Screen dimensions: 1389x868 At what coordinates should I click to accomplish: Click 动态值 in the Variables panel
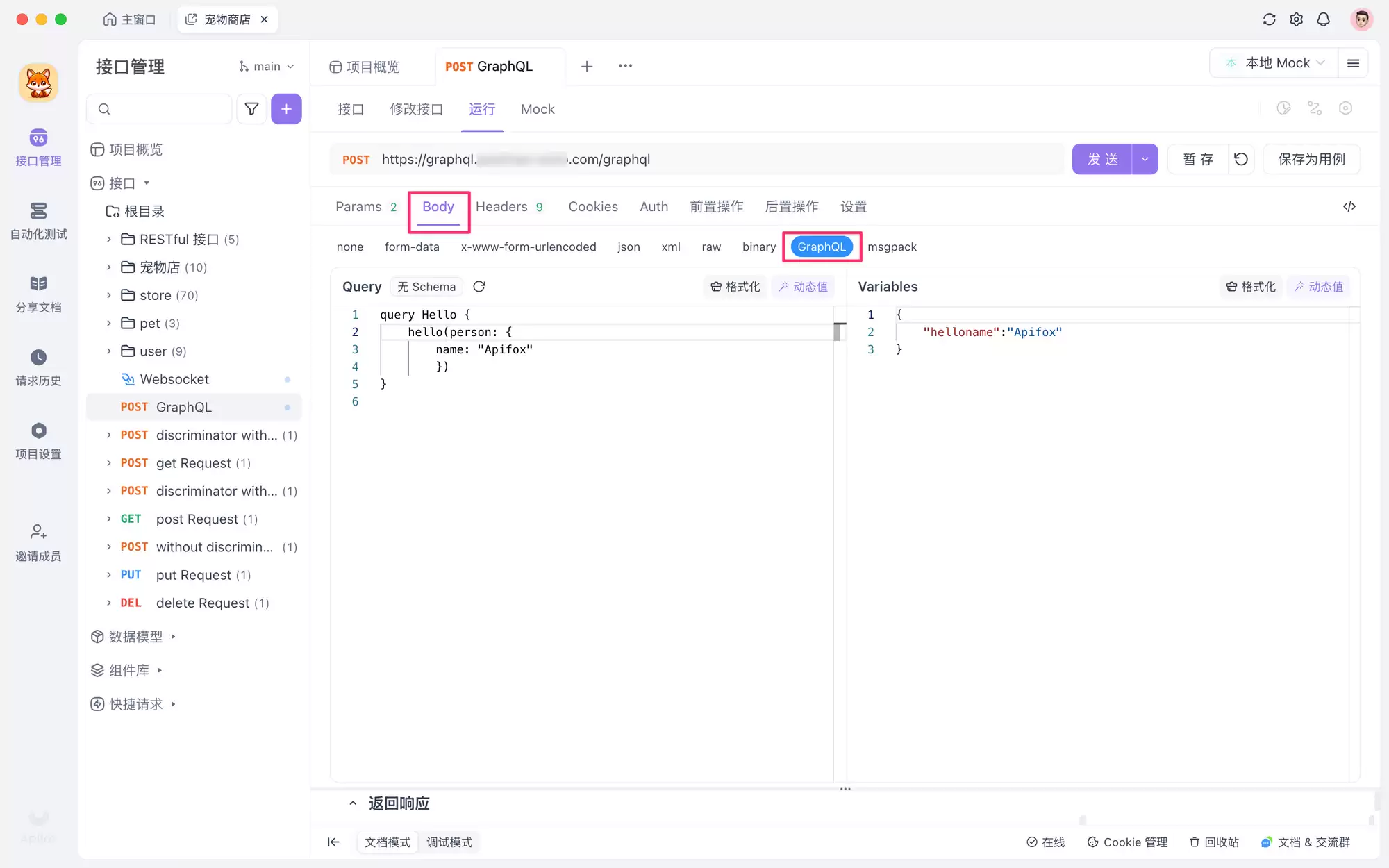coord(1318,287)
